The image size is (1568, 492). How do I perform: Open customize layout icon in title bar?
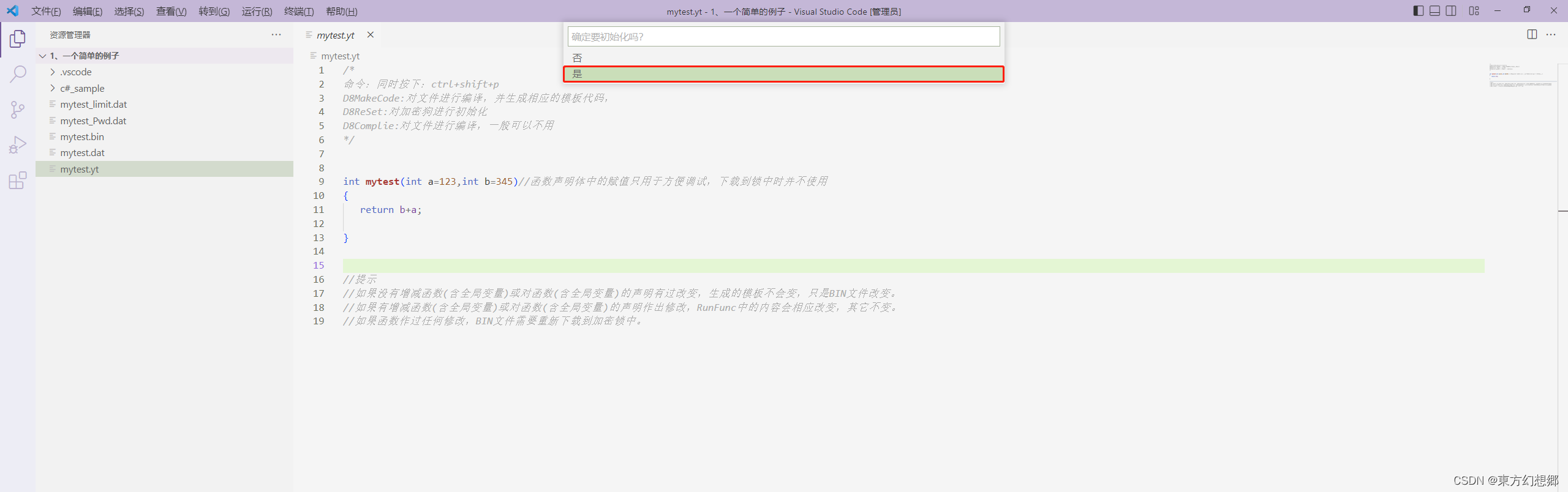click(x=1474, y=11)
